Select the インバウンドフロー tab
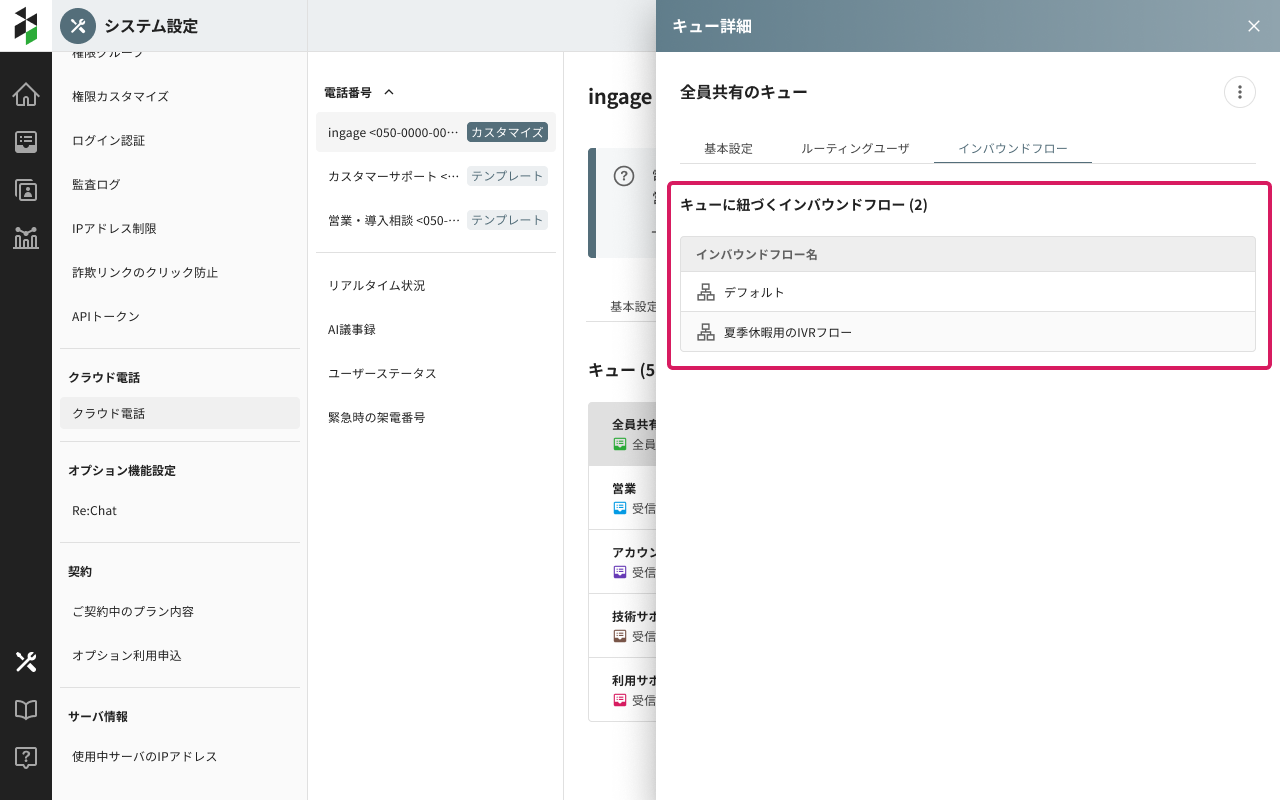Screen dimensions: 1280x800 pos(1013,148)
